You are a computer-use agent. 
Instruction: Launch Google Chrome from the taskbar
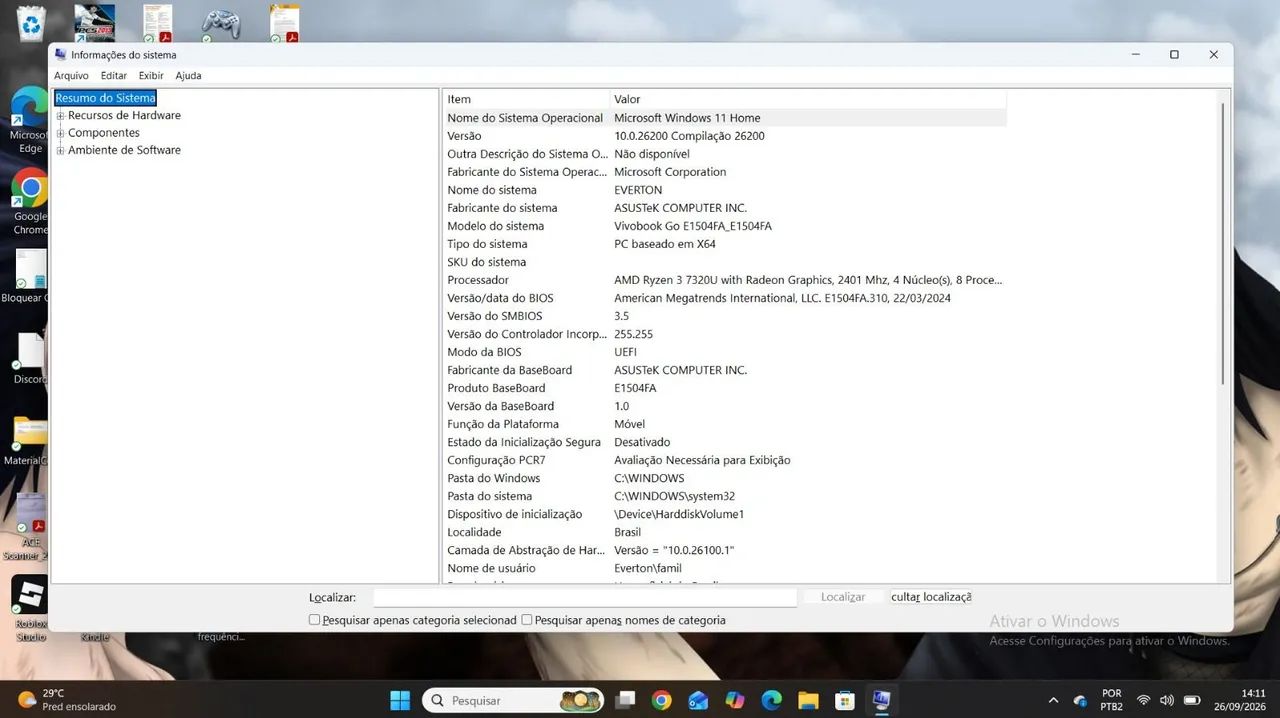(x=661, y=700)
